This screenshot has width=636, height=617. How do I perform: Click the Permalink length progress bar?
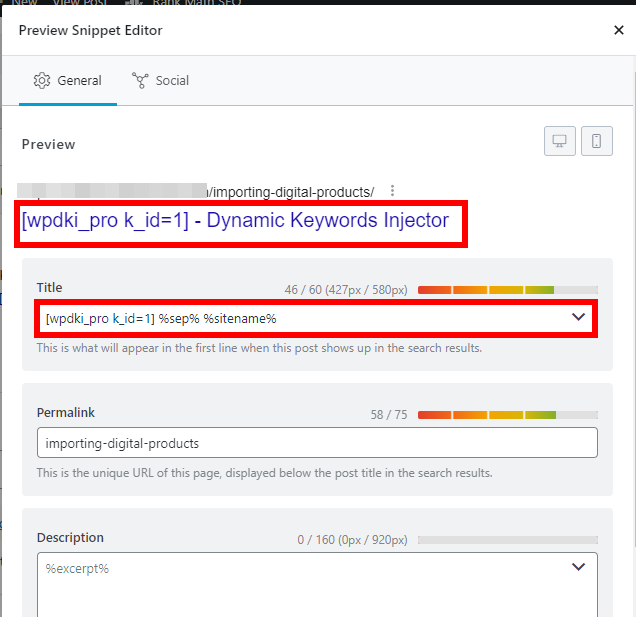pos(508,415)
